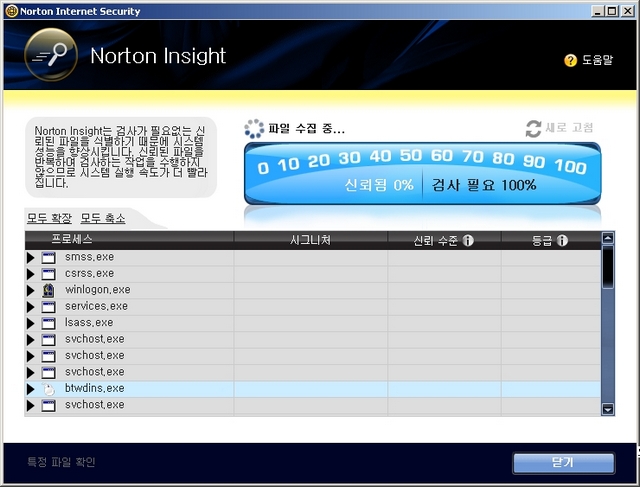This screenshot has height=487, width=640.
Task: Click the 프로세스 column header
Action: click(x=129, y=240)
